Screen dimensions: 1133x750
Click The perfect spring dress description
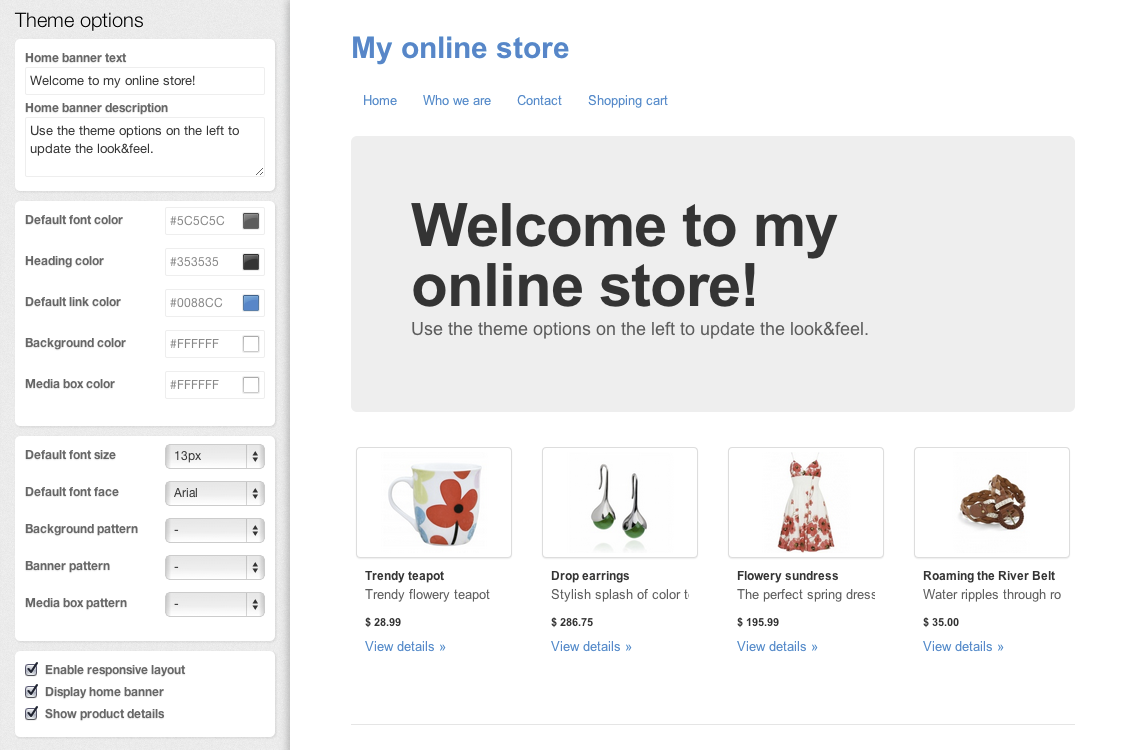point(806,595)
